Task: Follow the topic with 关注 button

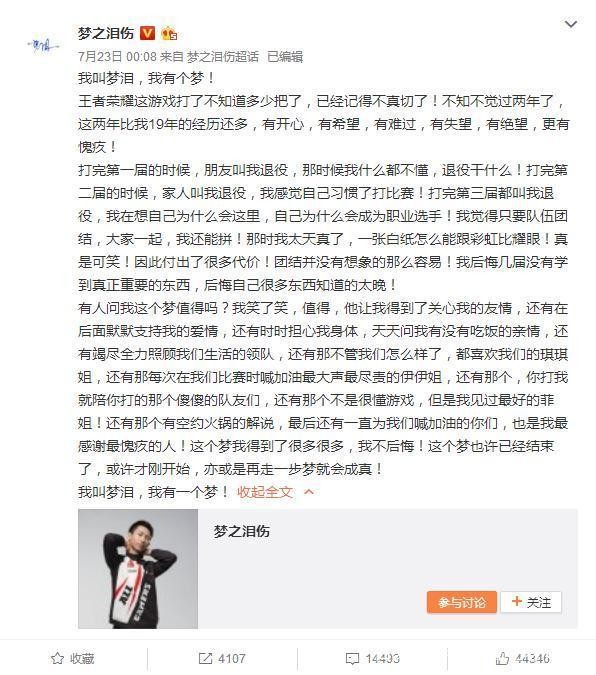Action: (531, 602)
